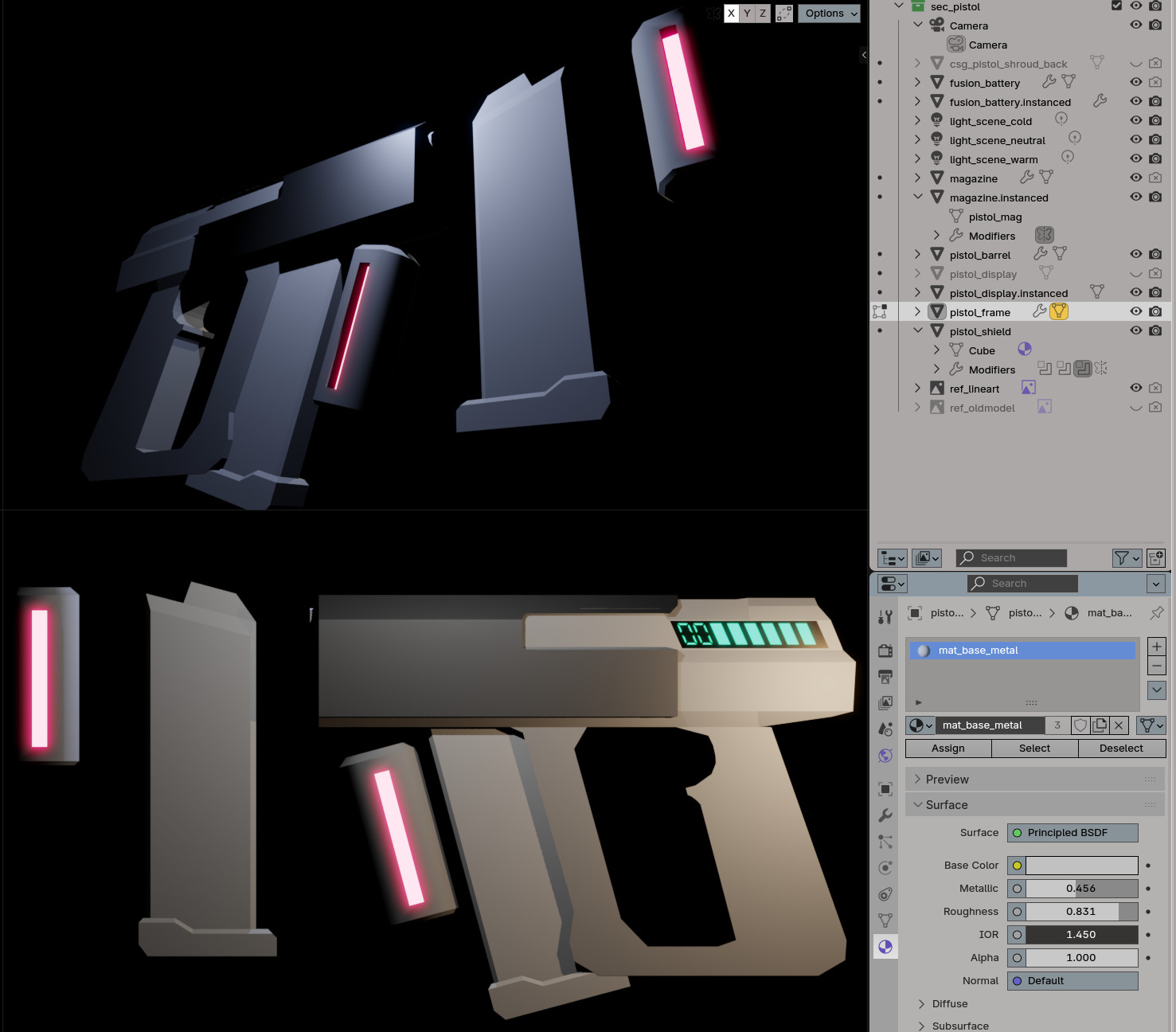Open the outliner filter dropdown
Screen dimensions: 1176x1032
coord(1127,558)
